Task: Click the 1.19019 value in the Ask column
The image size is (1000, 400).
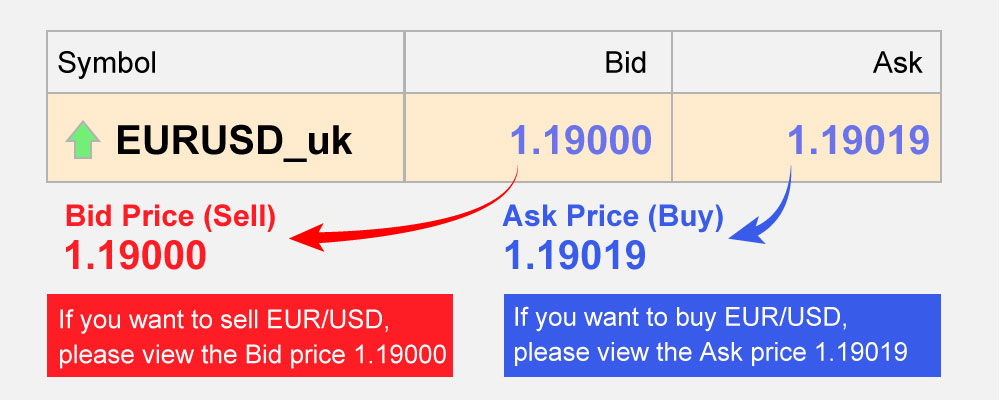Action: click(x=859, y=141)
